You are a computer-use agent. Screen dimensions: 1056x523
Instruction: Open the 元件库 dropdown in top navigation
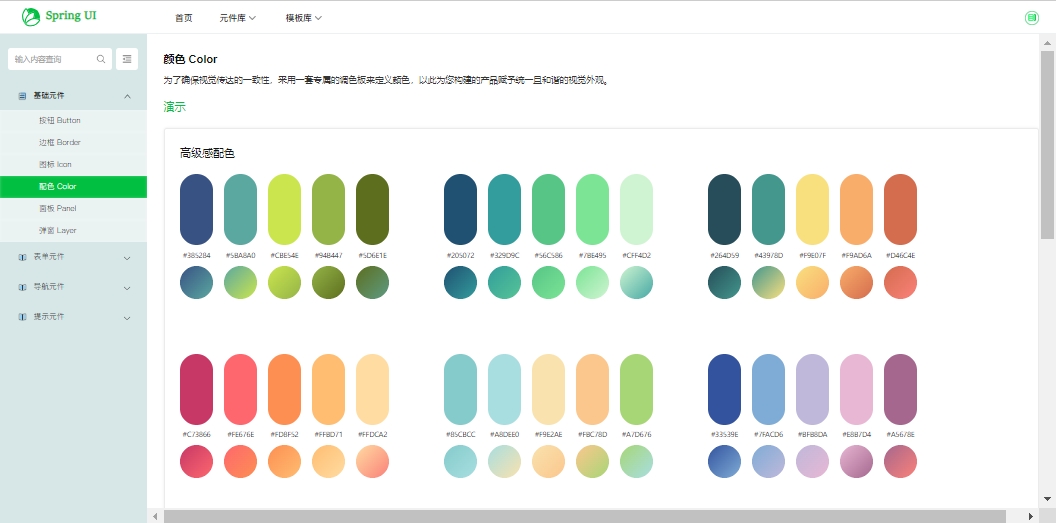click(x=238, y=18)
